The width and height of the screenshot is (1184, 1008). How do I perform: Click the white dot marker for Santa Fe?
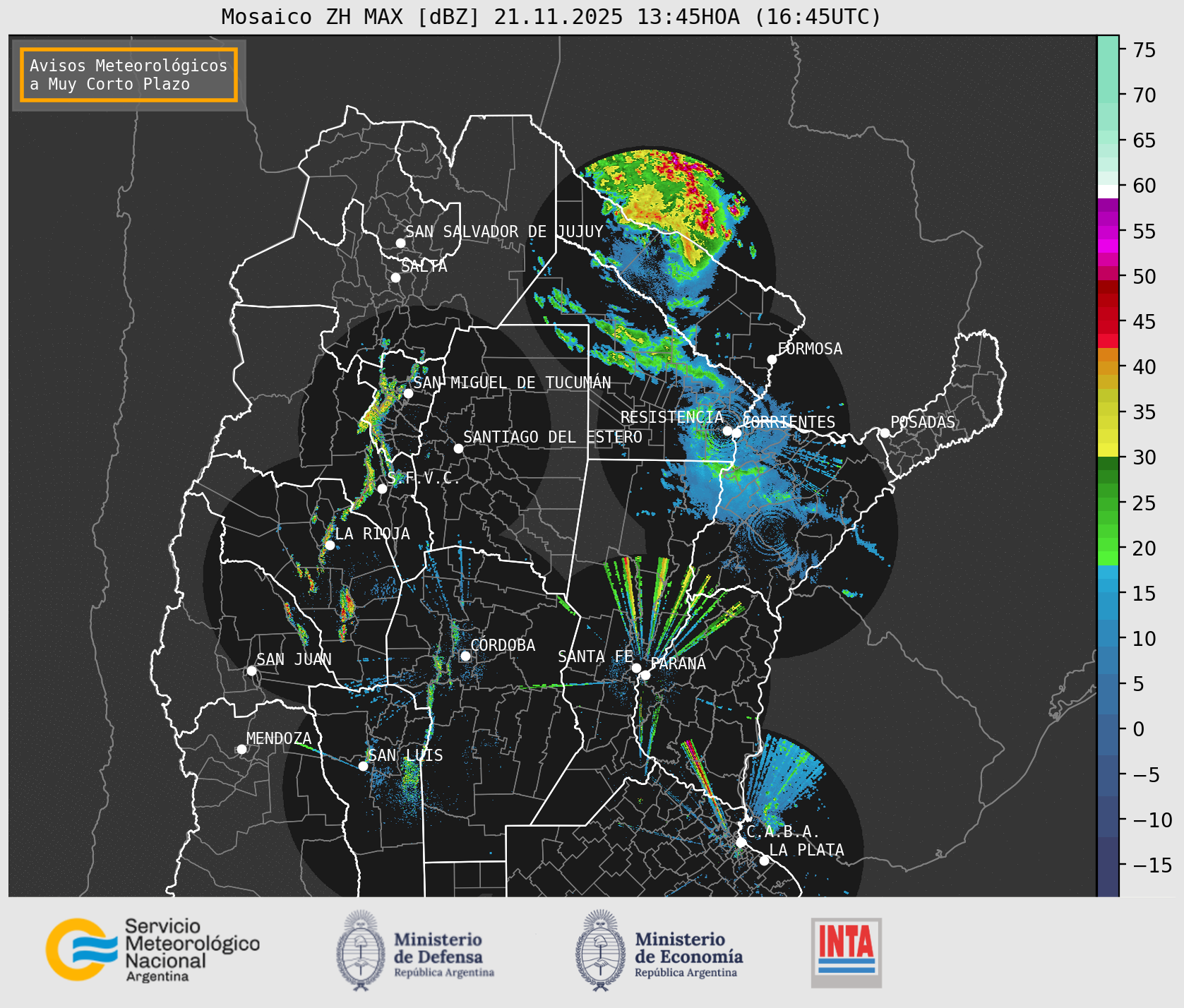click(x=636, y=668)
